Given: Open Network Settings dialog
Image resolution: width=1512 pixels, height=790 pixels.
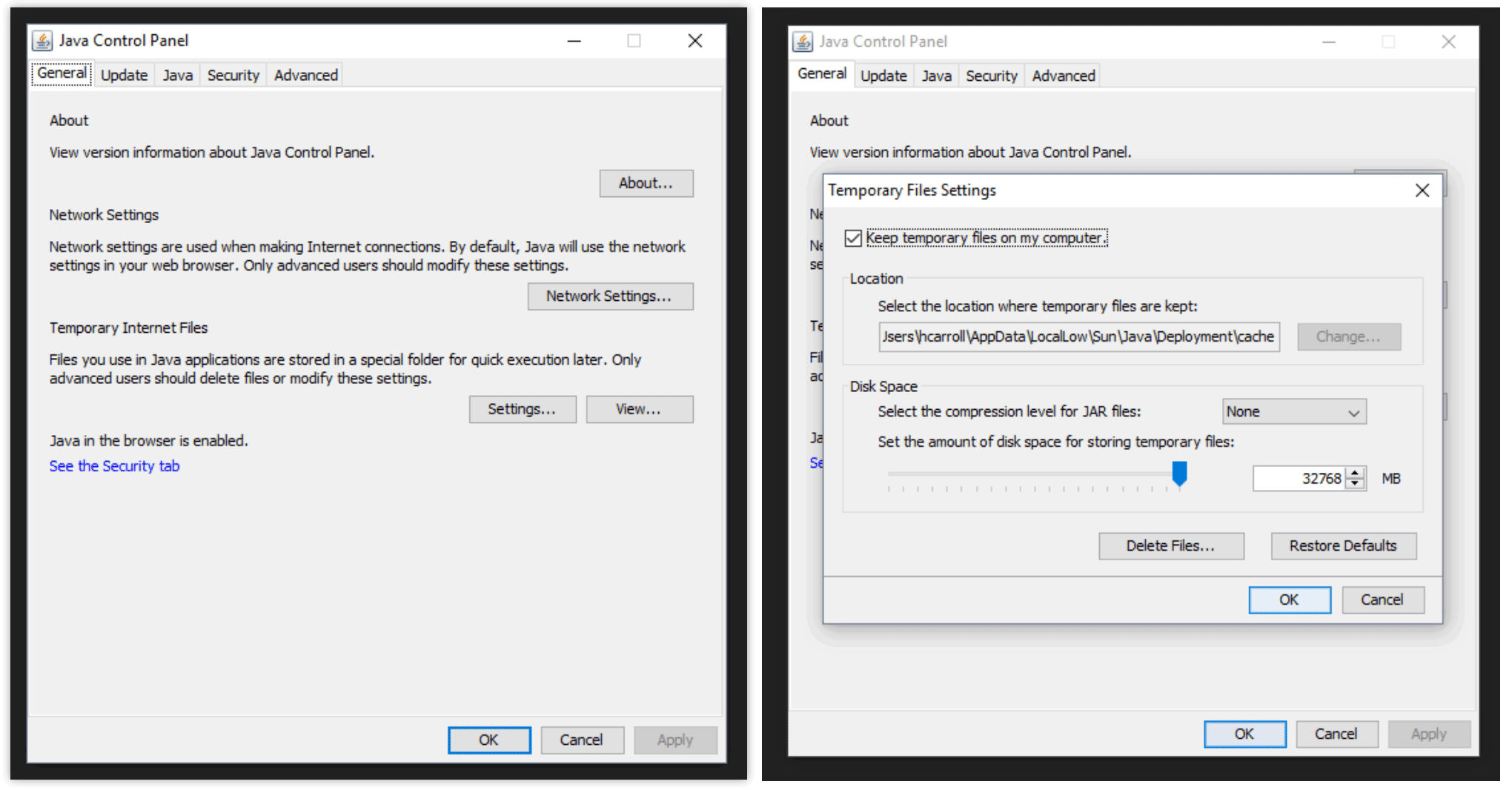Looking at the screenshot, I should tap(610, 296).
